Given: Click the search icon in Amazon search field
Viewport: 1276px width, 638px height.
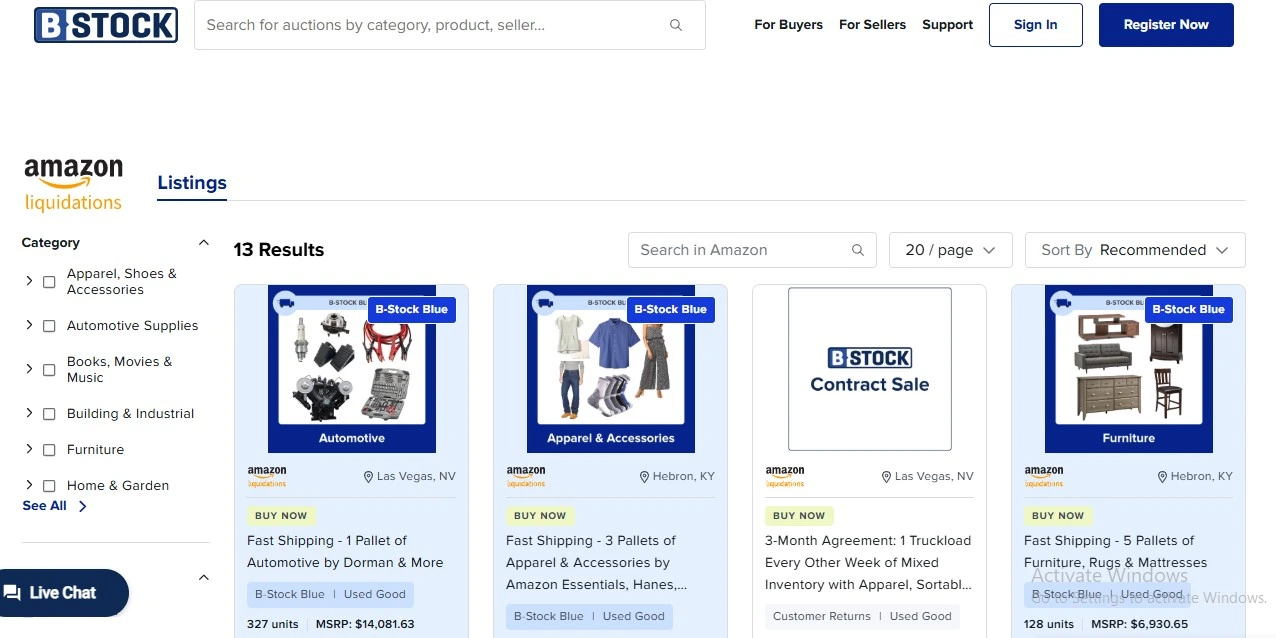Looking at the screenshot, I should (857, 250).
